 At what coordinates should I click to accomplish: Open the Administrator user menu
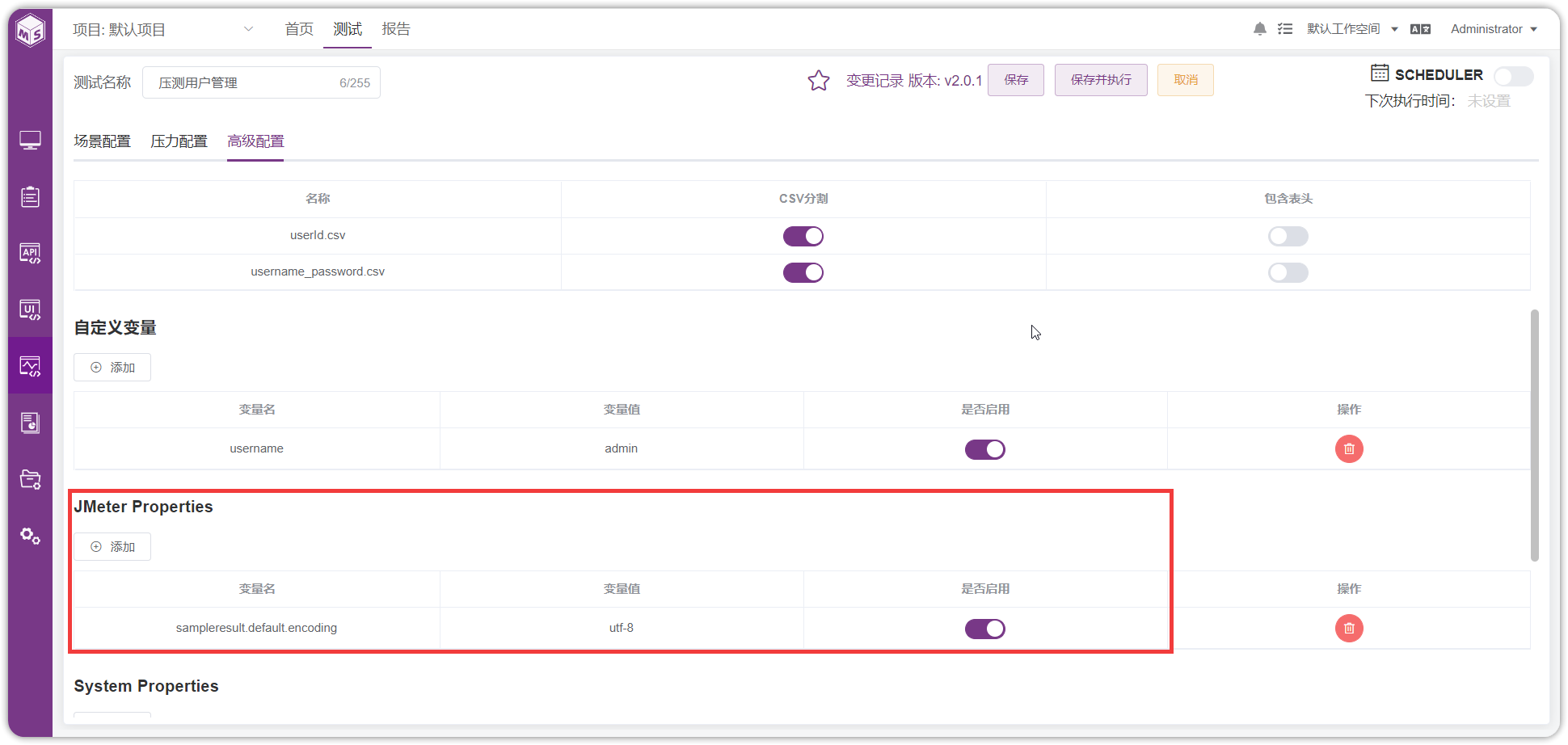[x=1494, y=29]
